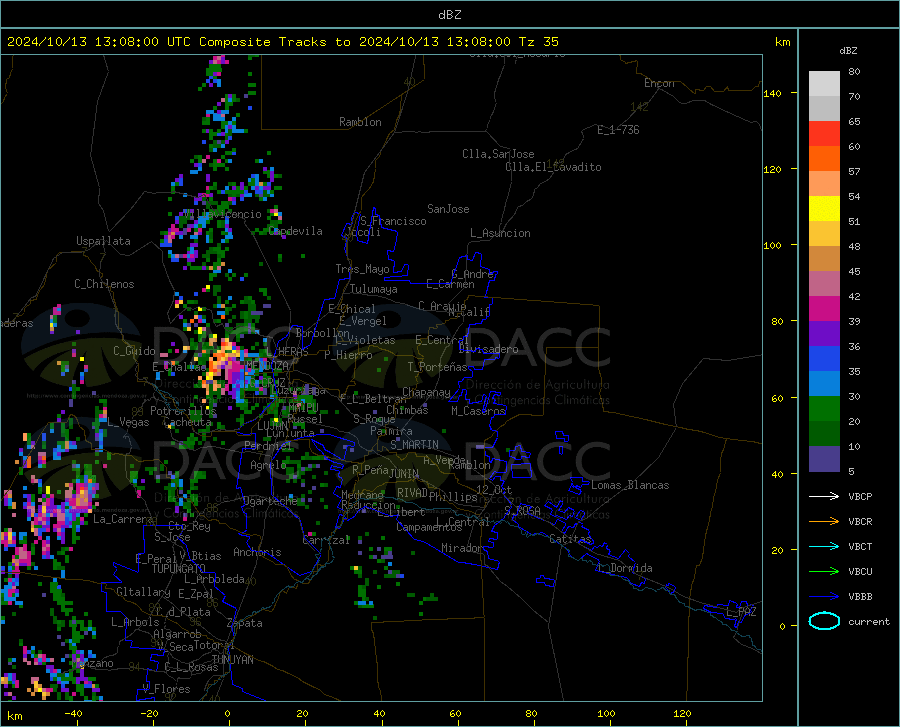
Task: Click the 'VBBB' legend label
Action: tap(860, 596)
